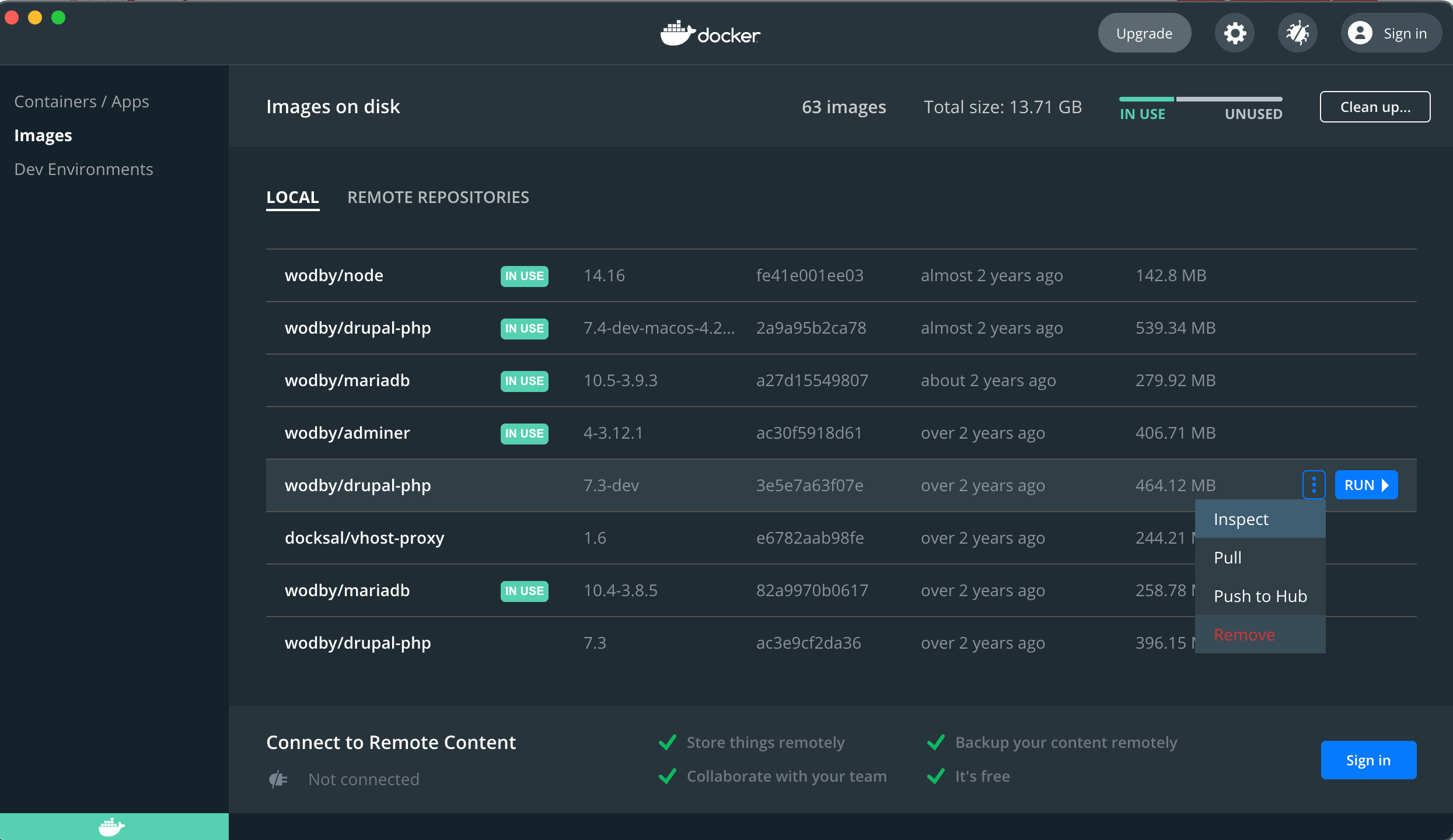Click IN USE badge on wodby/node row
Image resolution: width=1453 pixels, height=840 pixels.
click(524, 276)
